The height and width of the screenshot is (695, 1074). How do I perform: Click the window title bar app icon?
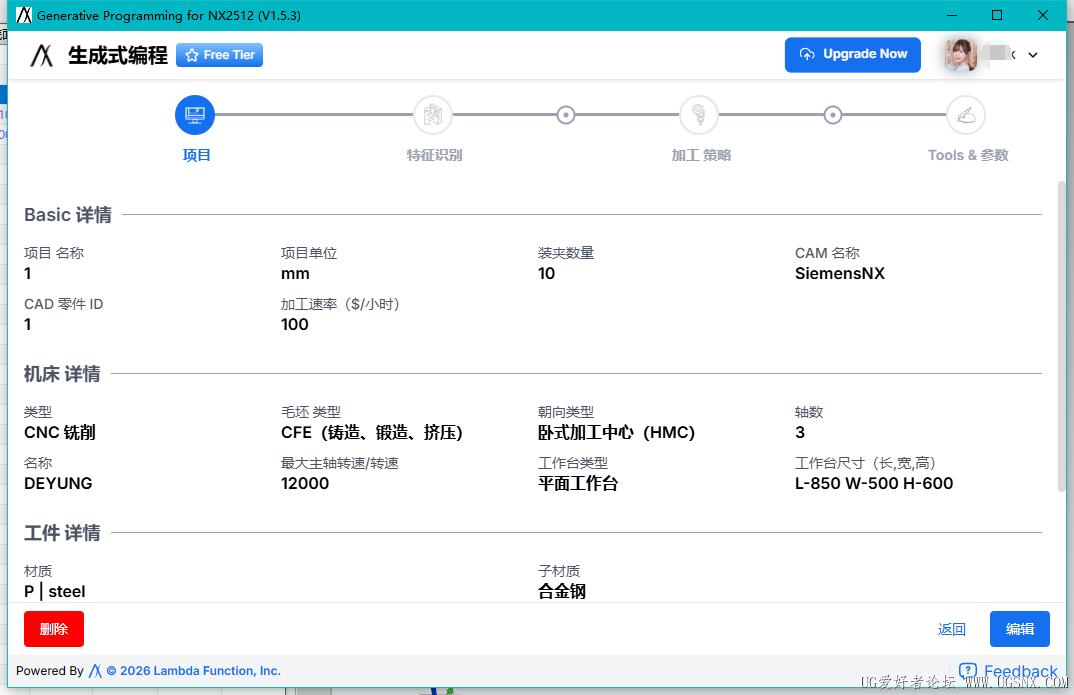click(24, 15)
